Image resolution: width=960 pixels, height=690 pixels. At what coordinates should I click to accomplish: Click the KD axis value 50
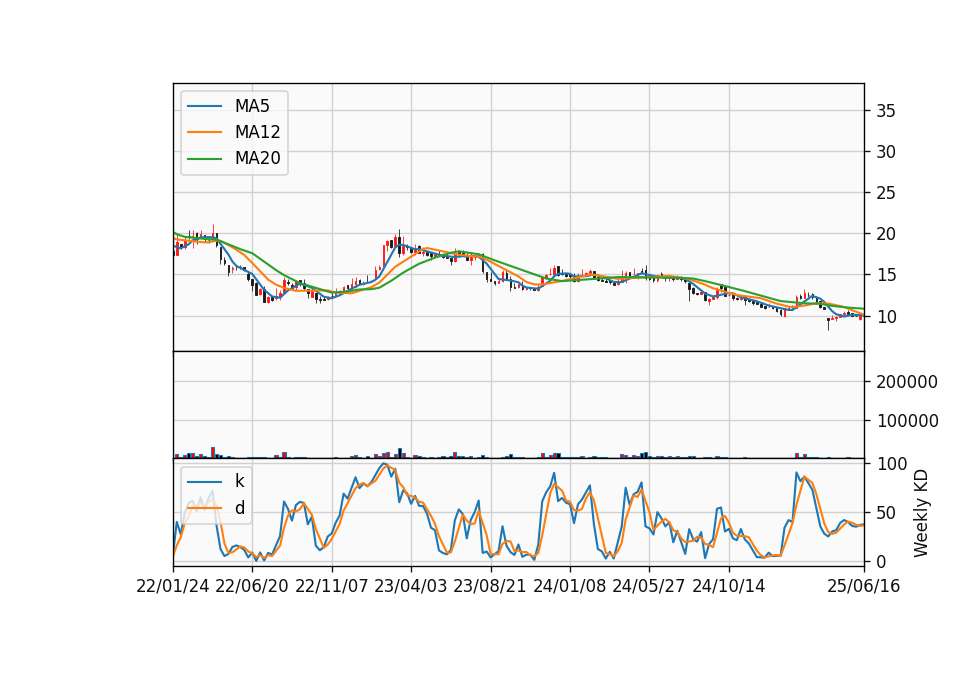pos(886,512)
